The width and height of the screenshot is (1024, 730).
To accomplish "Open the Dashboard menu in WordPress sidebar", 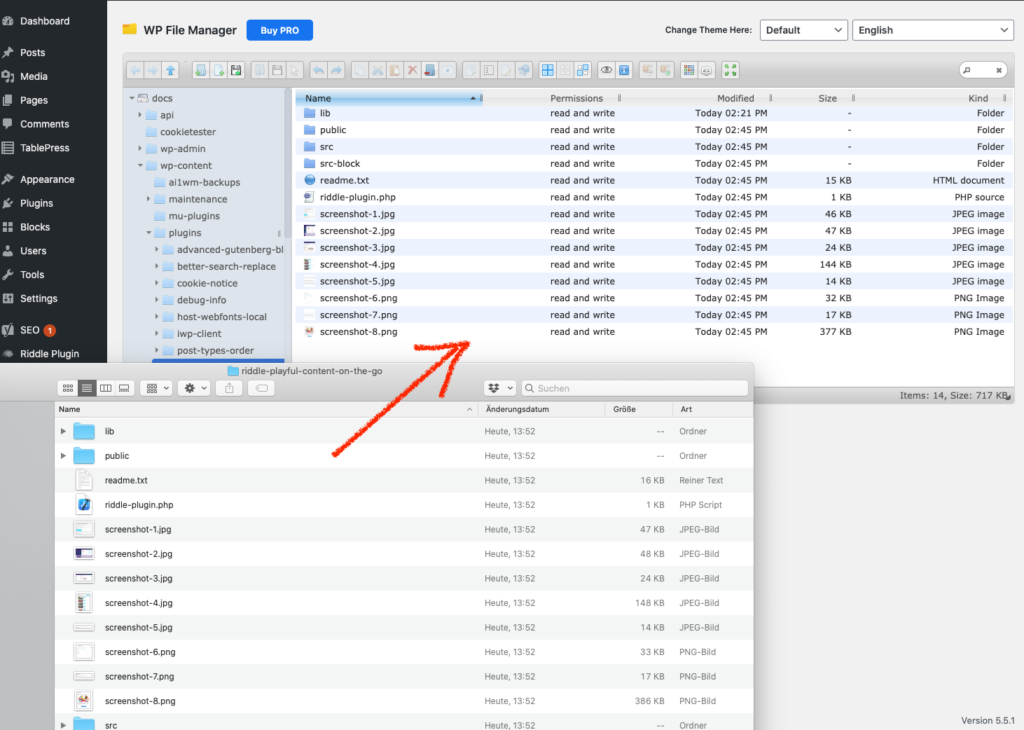I will (x=44, y=21).
